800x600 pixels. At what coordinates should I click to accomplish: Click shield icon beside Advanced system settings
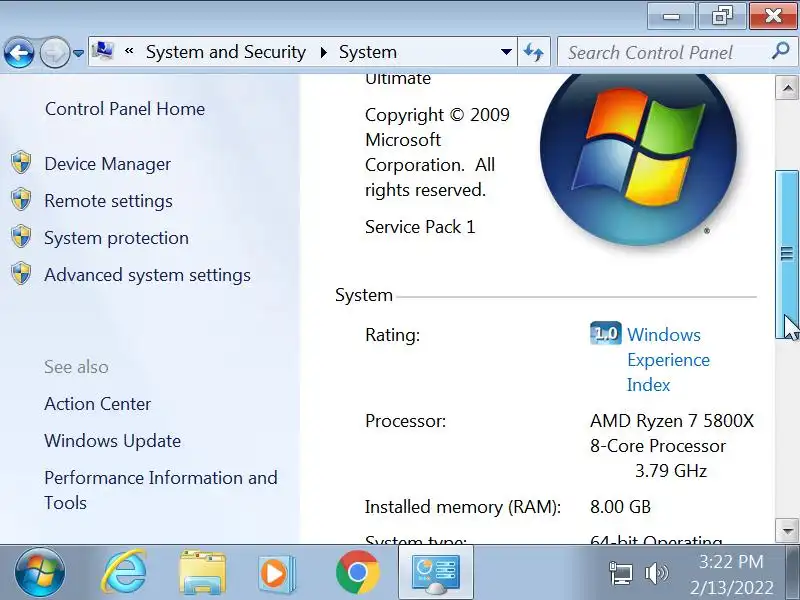coord(21,273)
